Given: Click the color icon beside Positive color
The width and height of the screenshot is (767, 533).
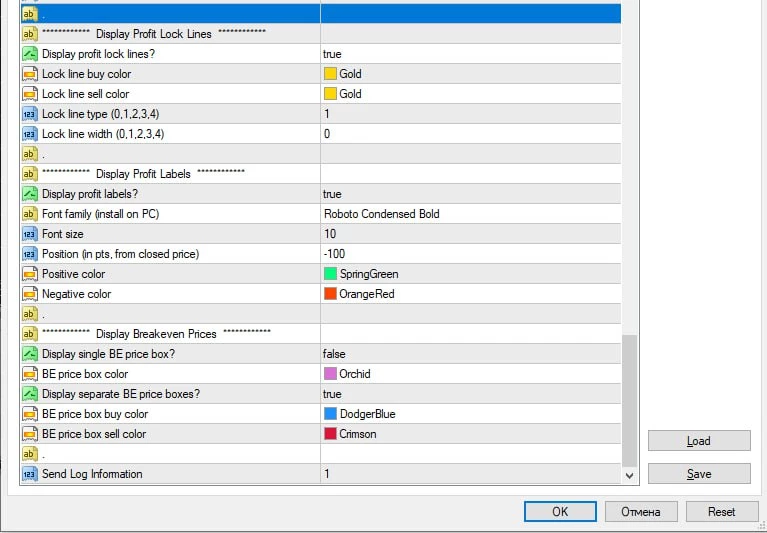Looking at the screenshot, I should click(30, 274).
